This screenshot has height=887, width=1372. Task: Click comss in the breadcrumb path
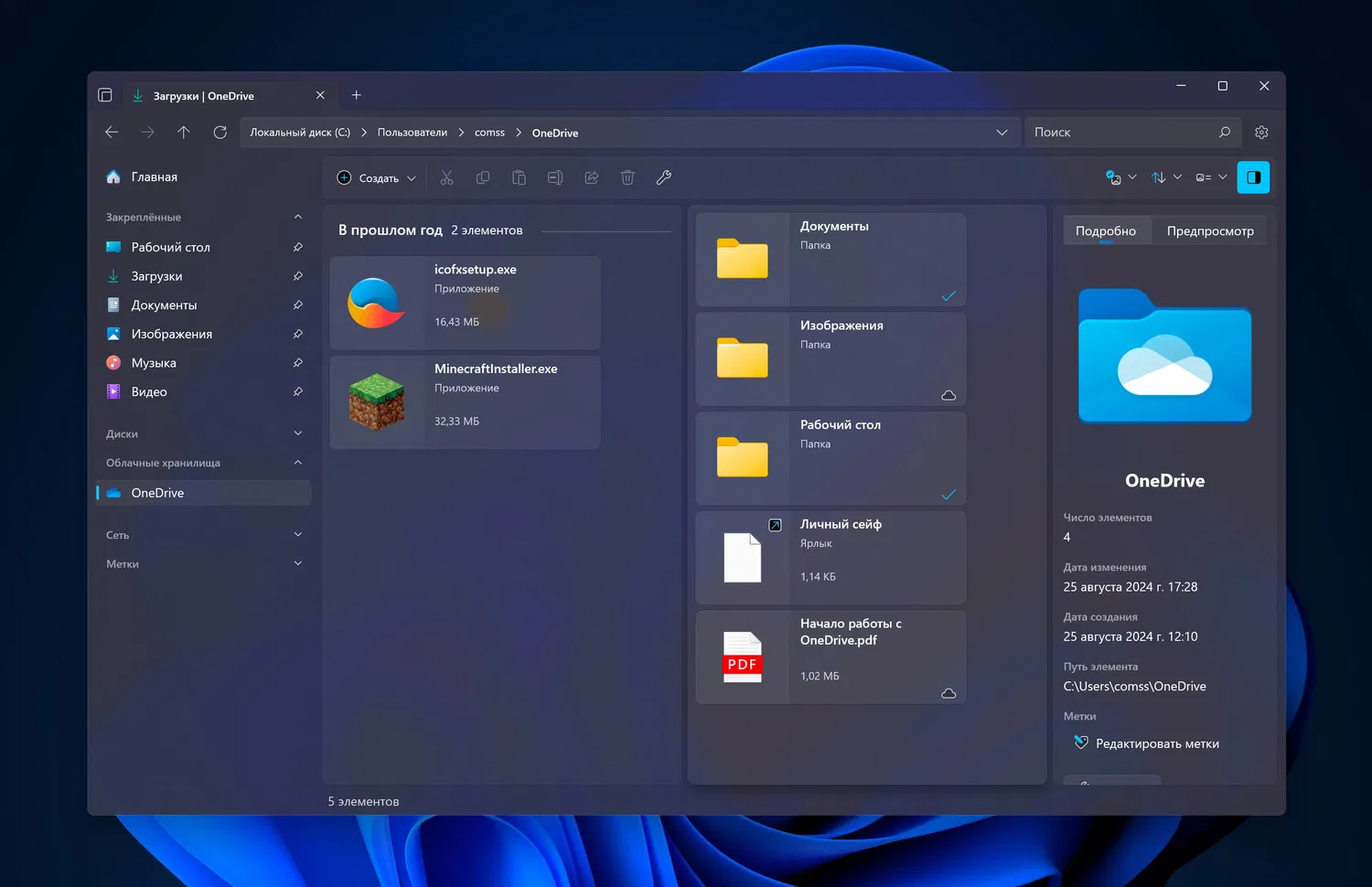click(489, 133)
